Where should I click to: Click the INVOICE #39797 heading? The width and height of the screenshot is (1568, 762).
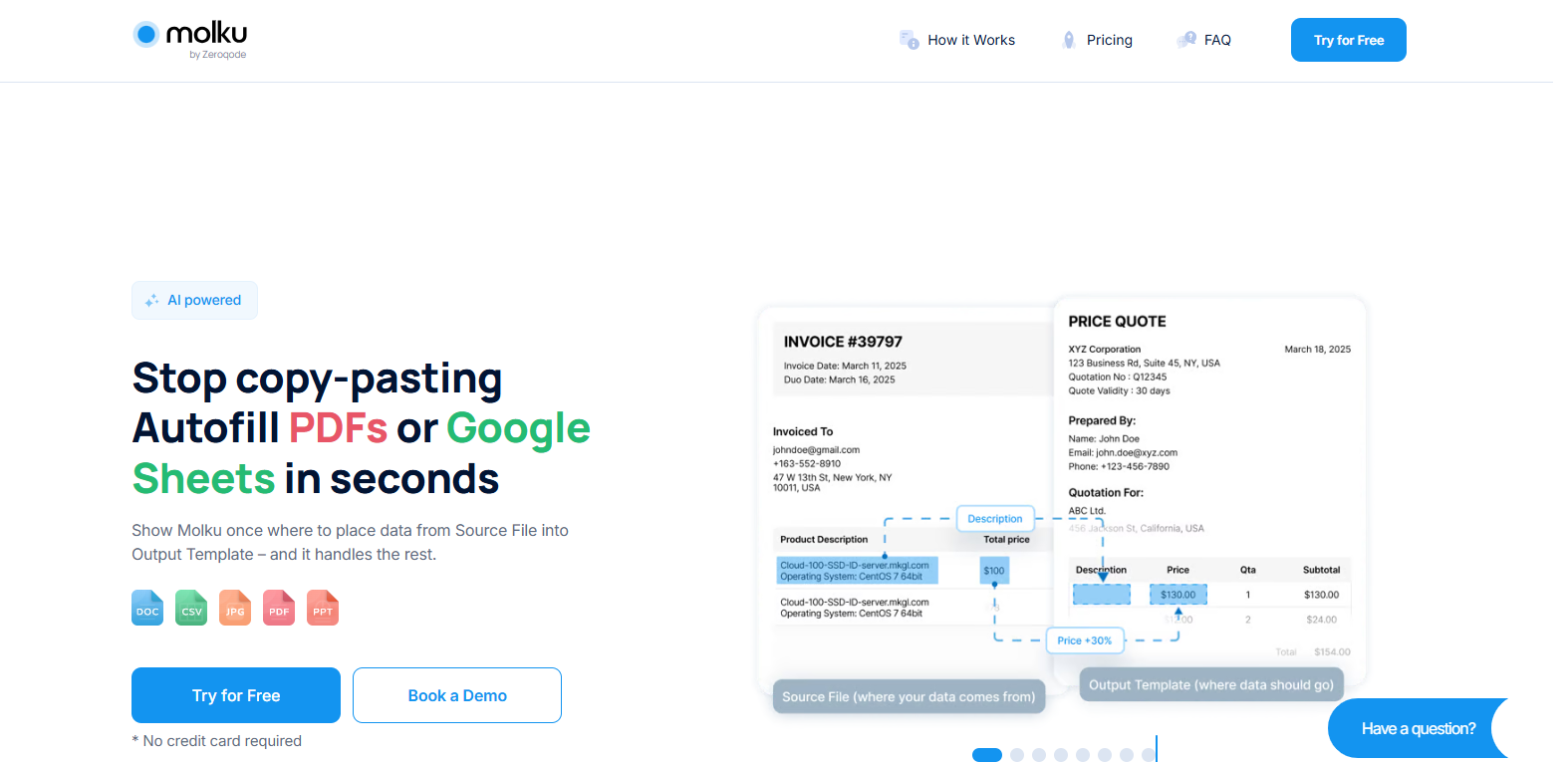[x=843, y=342]
